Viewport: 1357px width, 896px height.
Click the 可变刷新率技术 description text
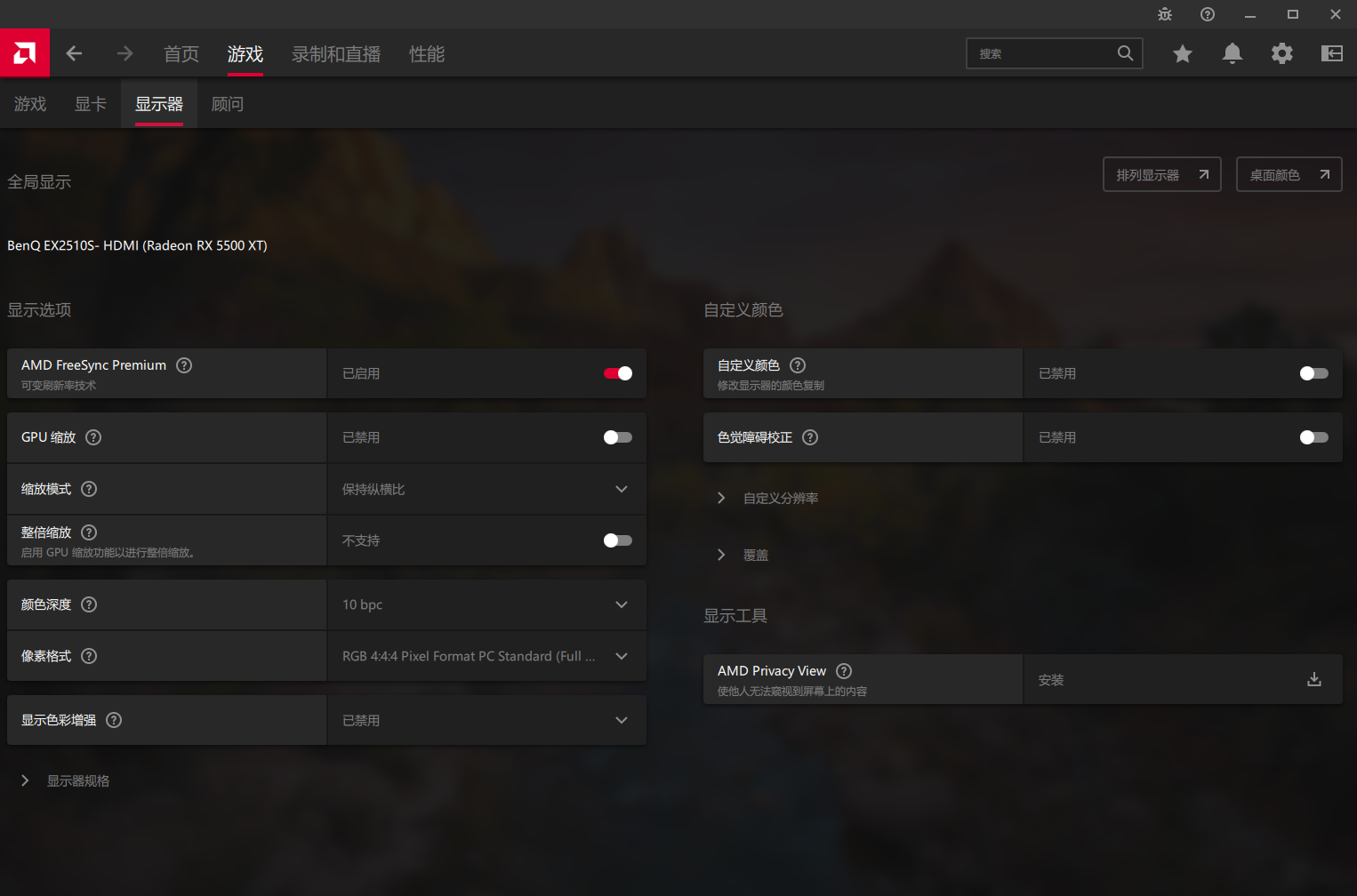[59, 386]
